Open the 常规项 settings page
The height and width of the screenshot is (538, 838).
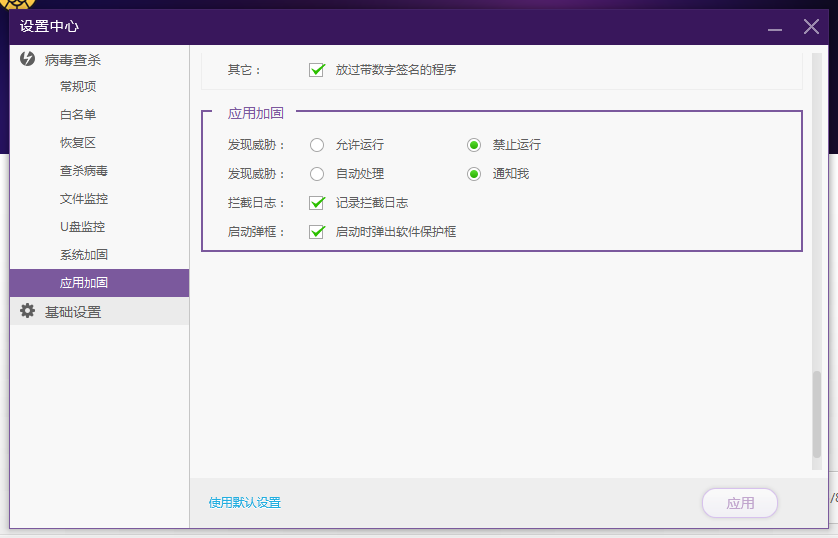coord(78,87)
